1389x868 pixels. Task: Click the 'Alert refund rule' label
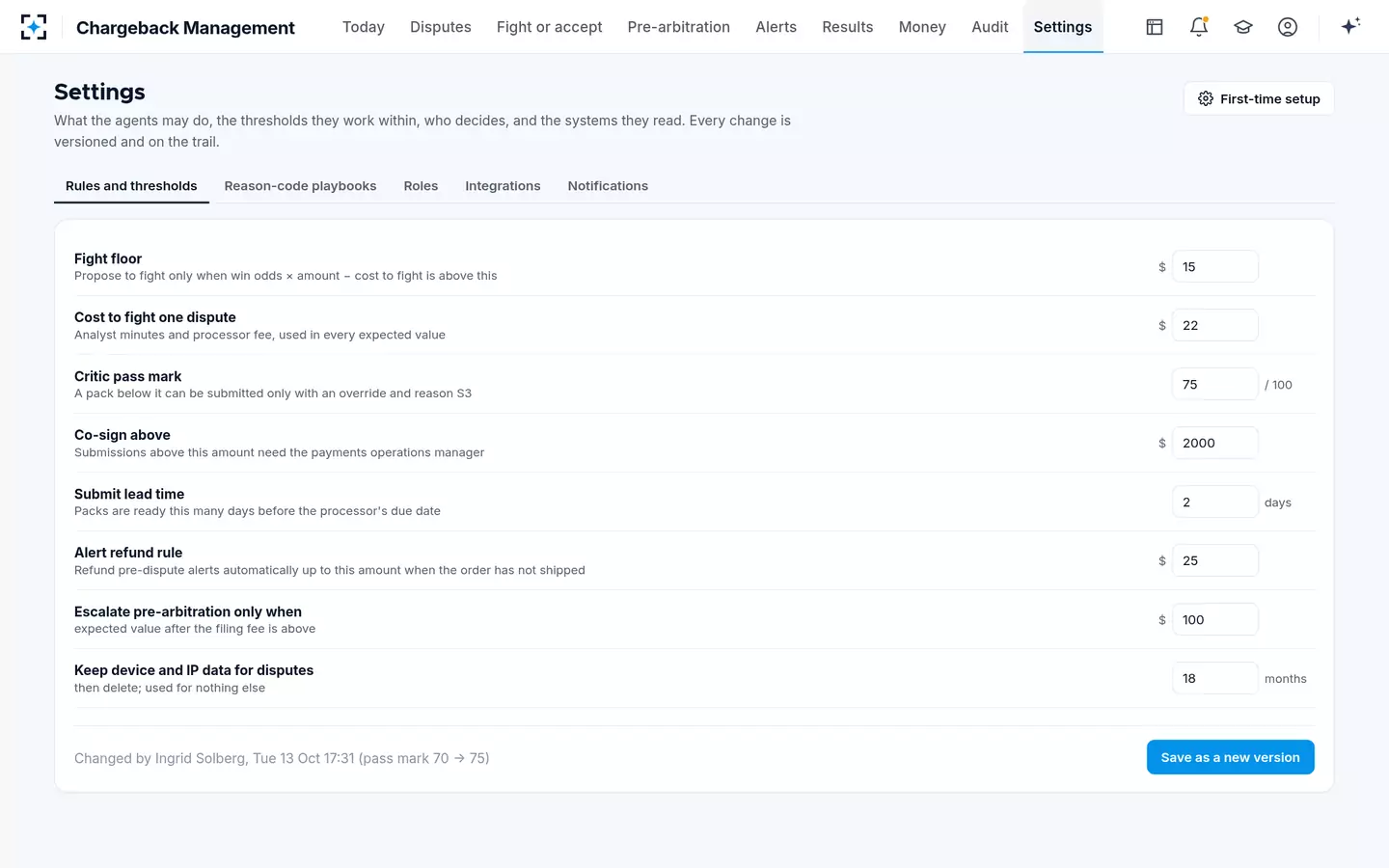click(128, 553)
